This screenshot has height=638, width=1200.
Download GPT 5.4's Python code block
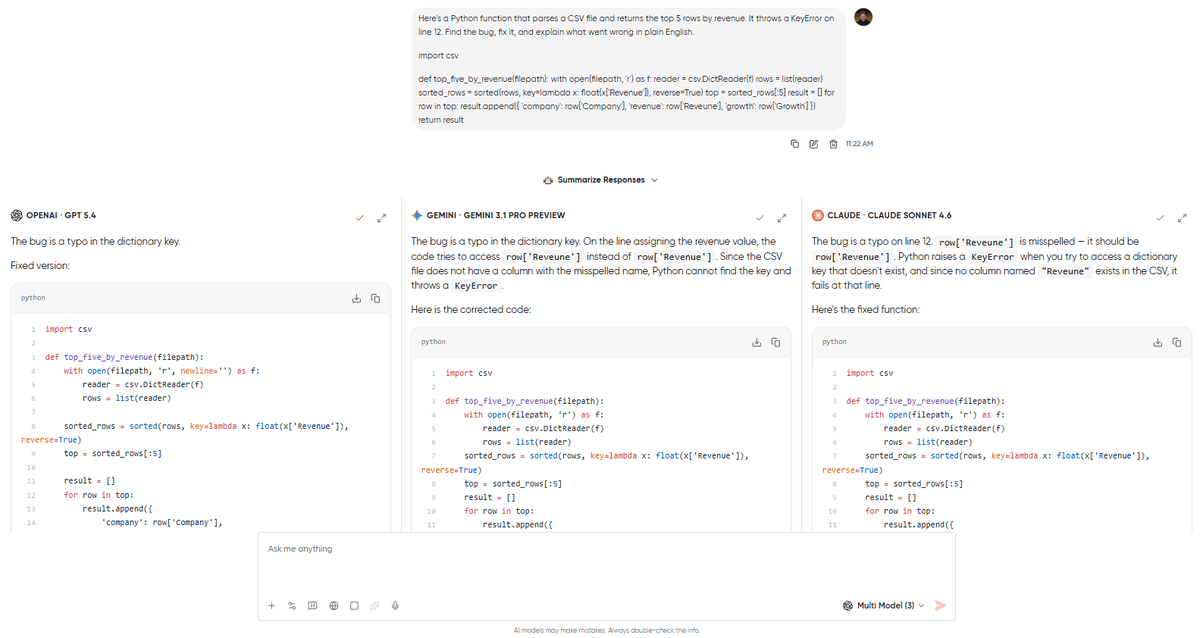(355, 297)
